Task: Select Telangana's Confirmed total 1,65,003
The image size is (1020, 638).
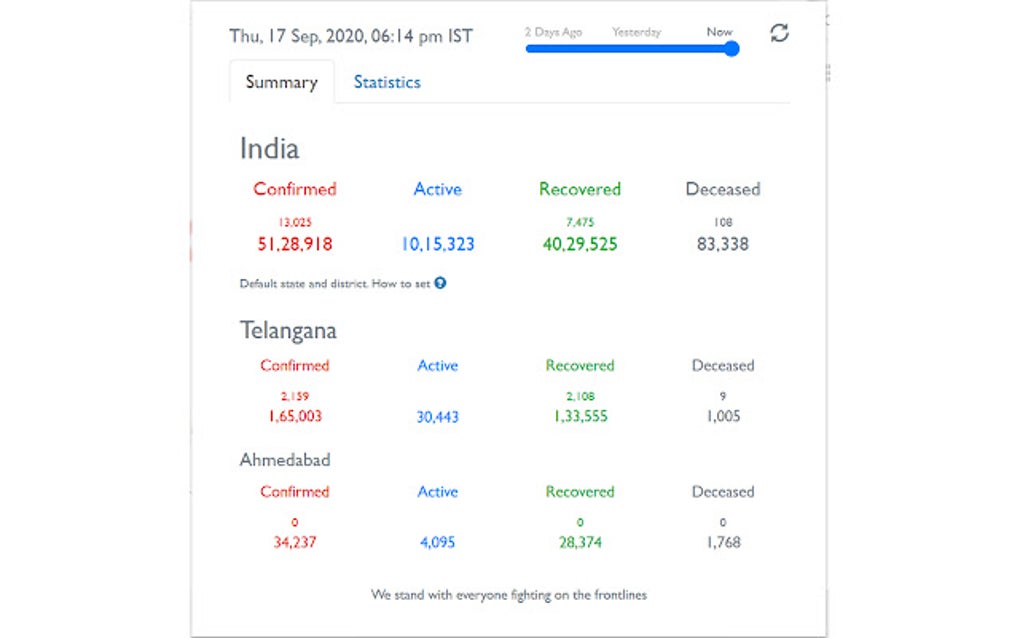Action: pos(294,416)
